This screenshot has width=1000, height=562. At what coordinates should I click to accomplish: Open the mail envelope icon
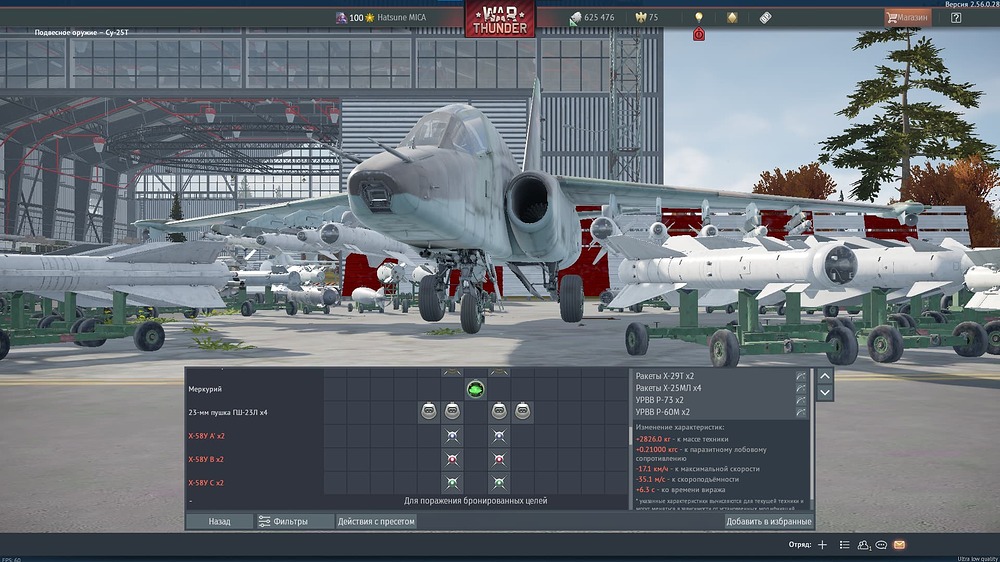click(x=899, y=545)
